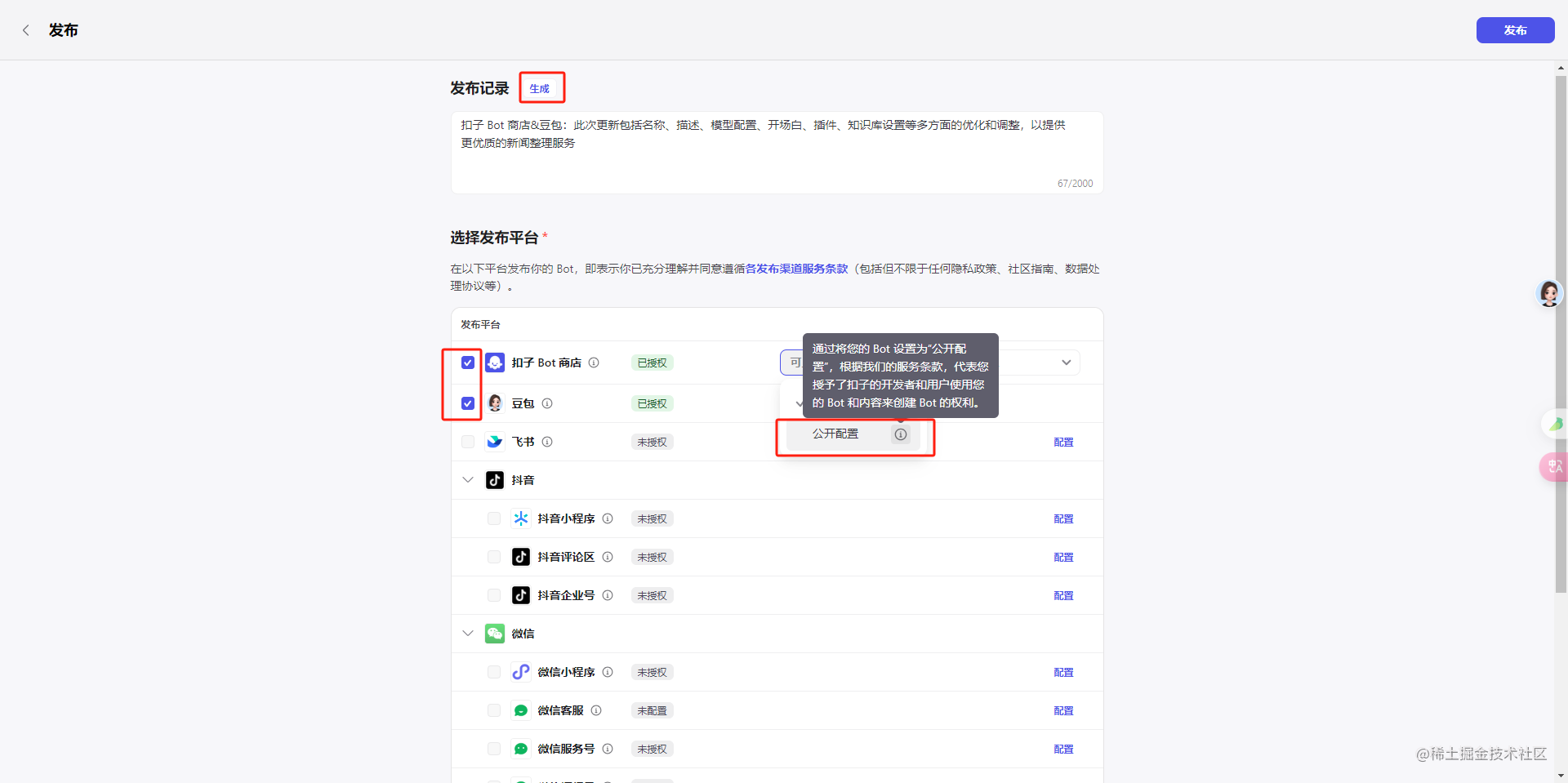Click the 未授权 tag on 飞书 row
The image size is (1568, 783).
652,442
